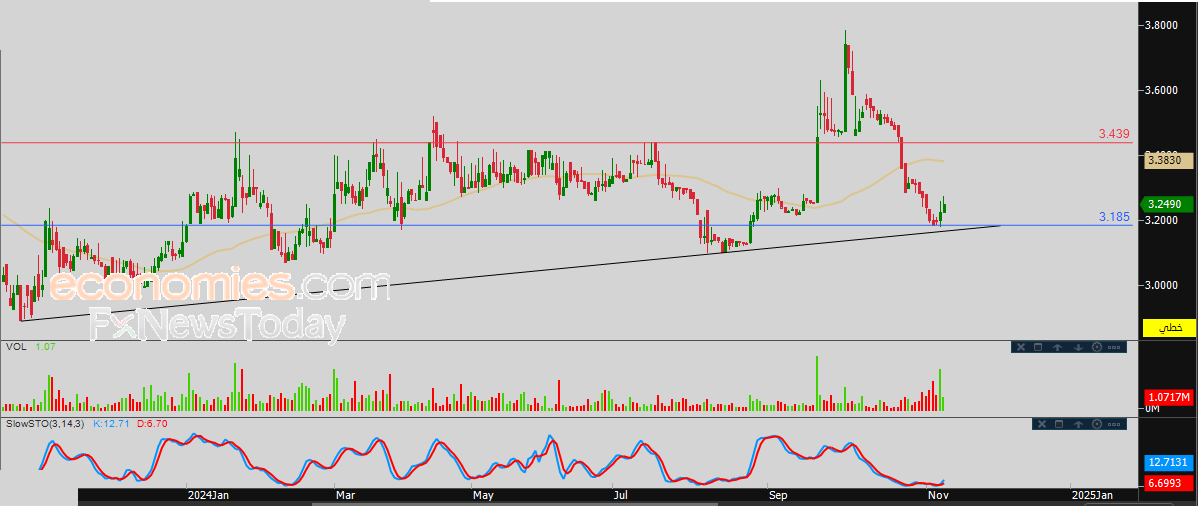Screen dimensions: 1198x506
Task: Click the red 1.0717M volume tag
Action: coord(1169,397)
